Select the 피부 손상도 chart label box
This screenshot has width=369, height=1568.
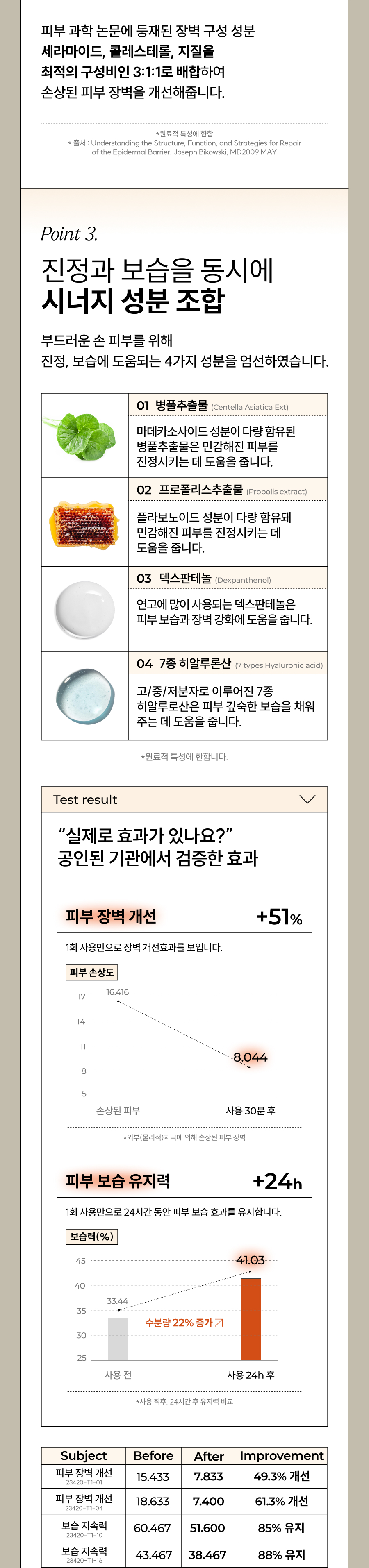pos(91,972)
